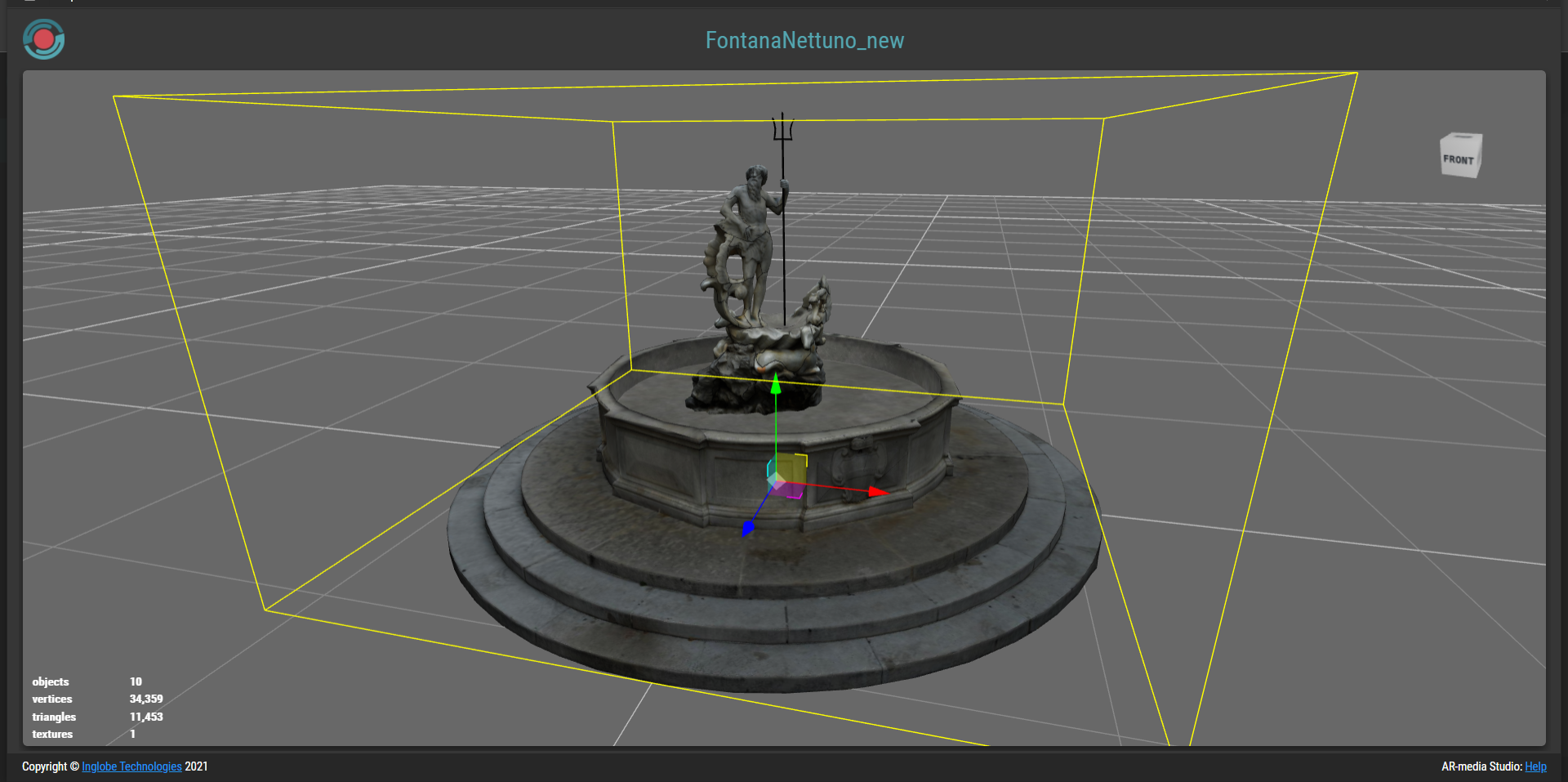Select the Neptune statue figure

[x=749, y=237]
